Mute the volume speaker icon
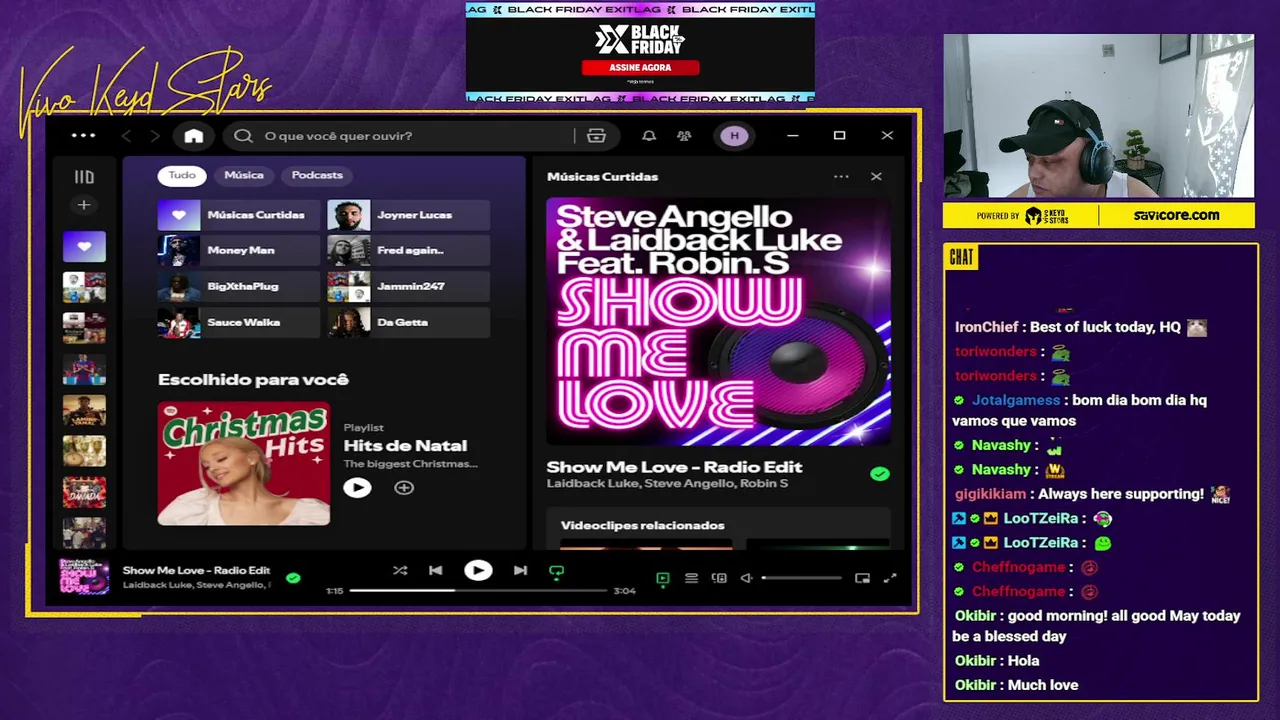Viewport: 1280px width, 720px height. [746, 578]
